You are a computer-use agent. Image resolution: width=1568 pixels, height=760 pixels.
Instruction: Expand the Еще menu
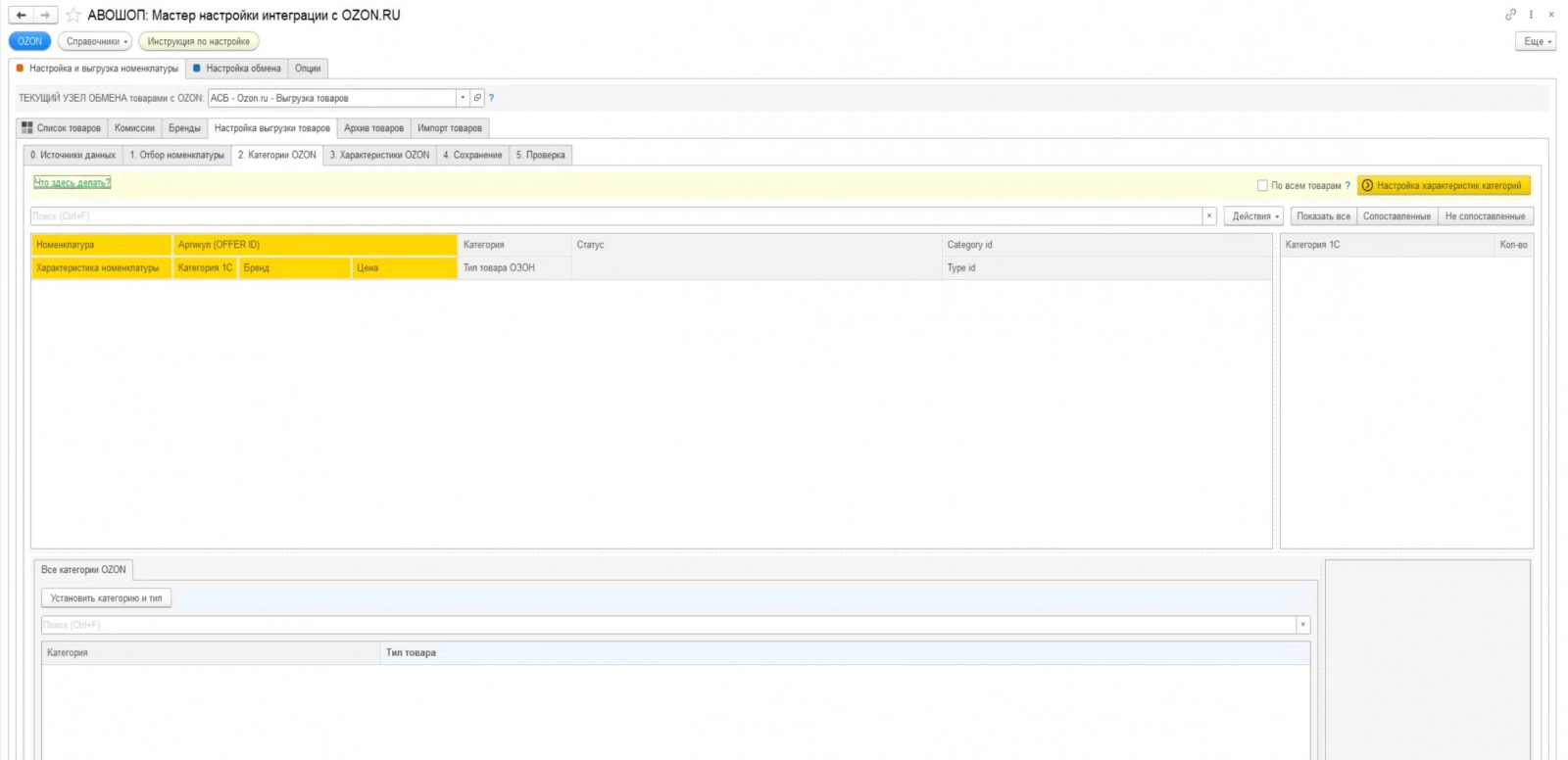pyautogui.click(x=1536, y=41)
